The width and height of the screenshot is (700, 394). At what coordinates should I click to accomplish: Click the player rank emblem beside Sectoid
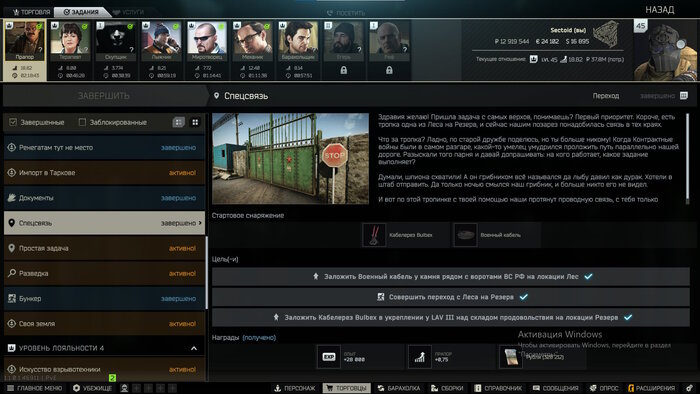click(x=606, y=34)
